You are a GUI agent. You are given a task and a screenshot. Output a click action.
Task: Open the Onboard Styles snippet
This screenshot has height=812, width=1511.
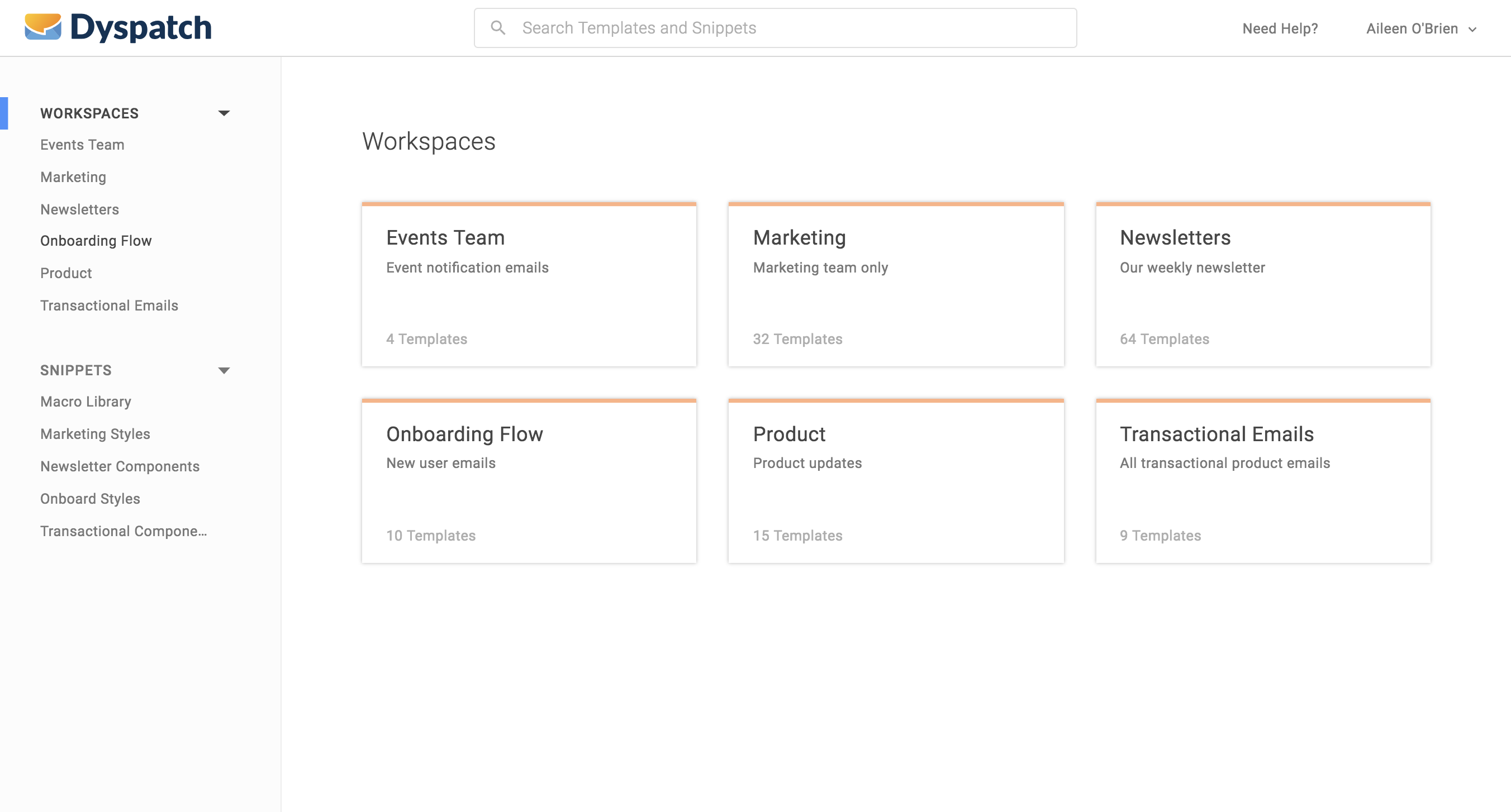click(x=90, y=498)
